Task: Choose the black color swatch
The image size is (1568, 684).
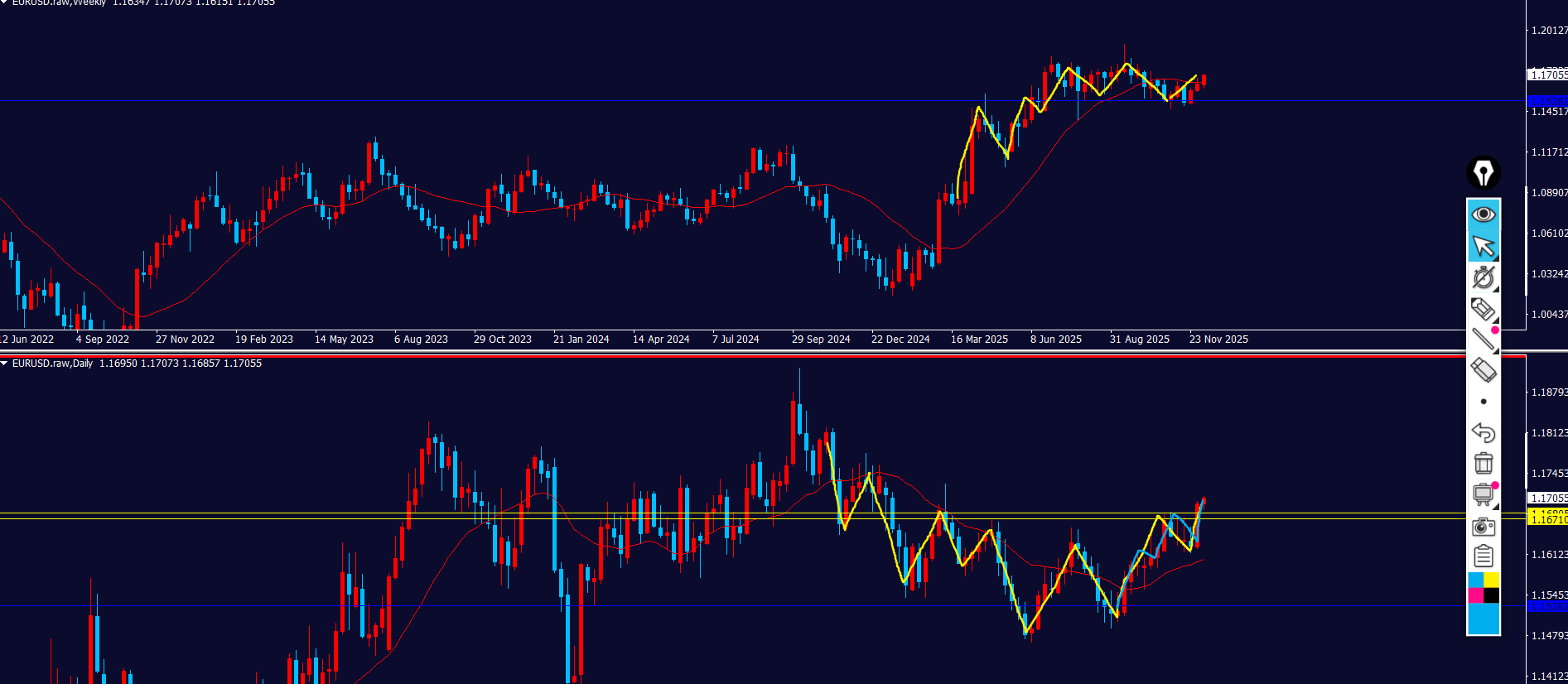Action: 1492,595
